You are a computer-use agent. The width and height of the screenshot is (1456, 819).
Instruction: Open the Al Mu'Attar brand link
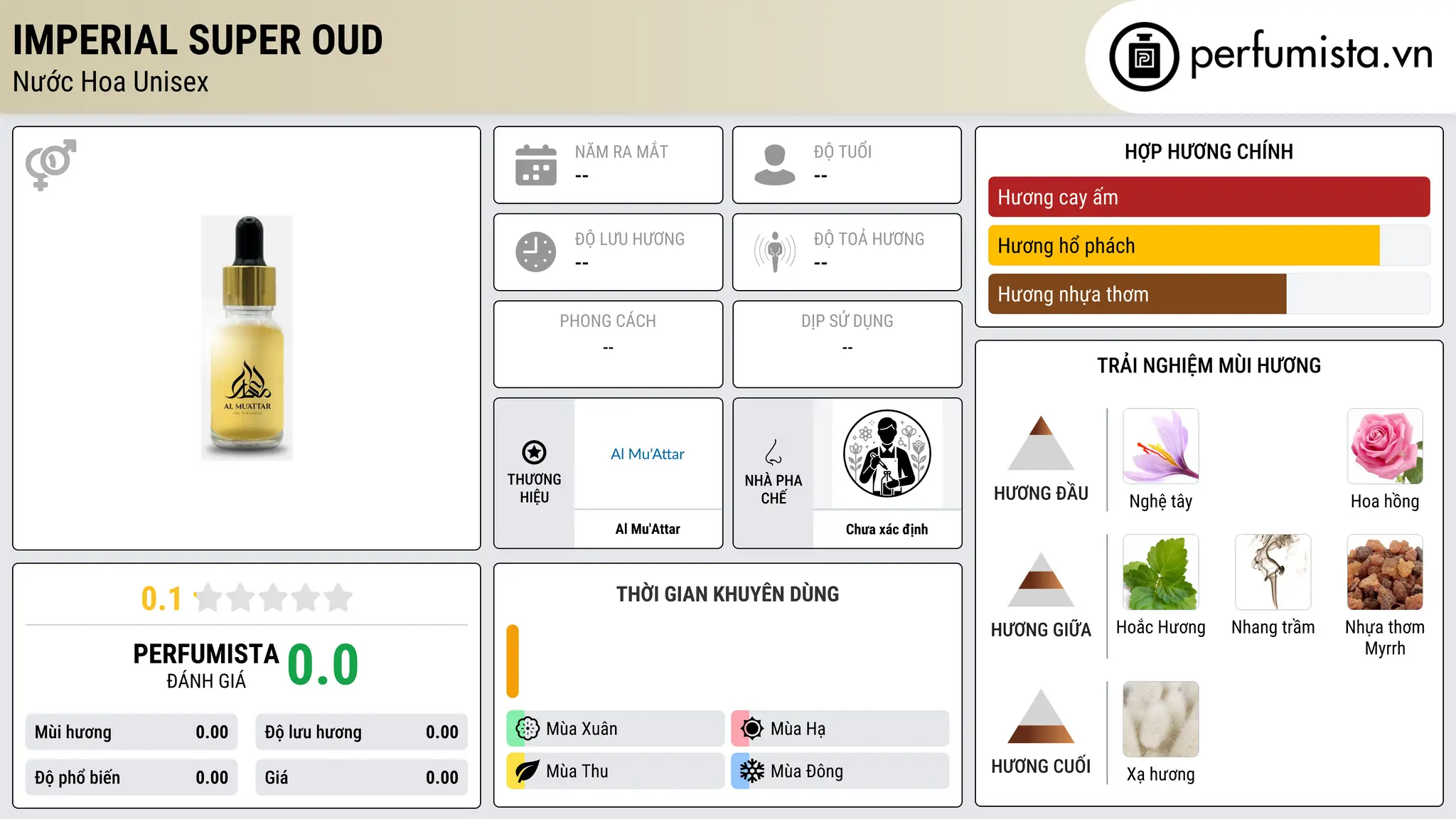click(x=648, y=454)
